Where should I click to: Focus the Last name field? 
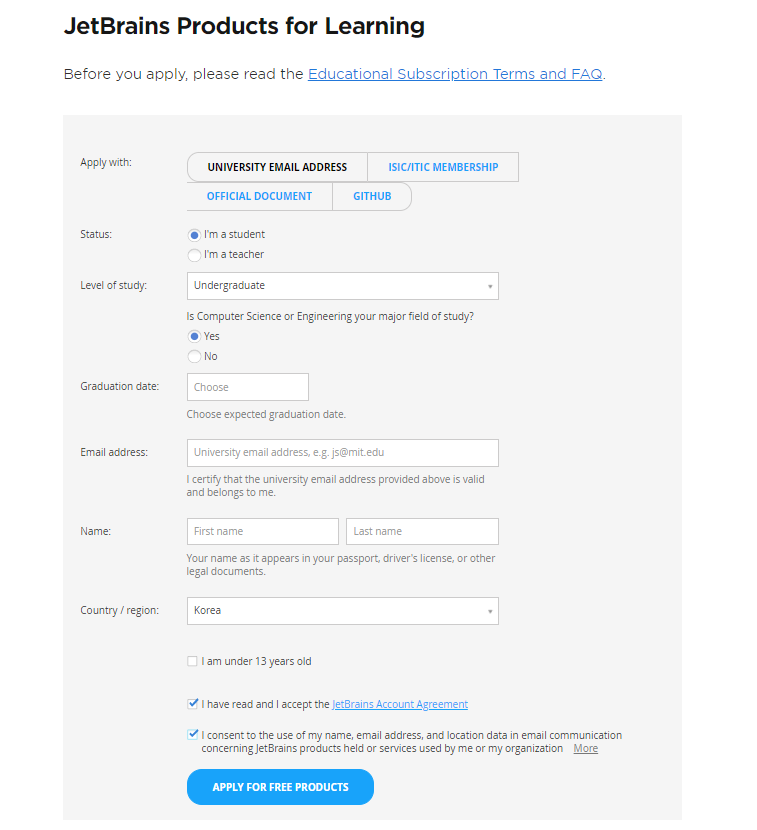(x=422, y=531)
